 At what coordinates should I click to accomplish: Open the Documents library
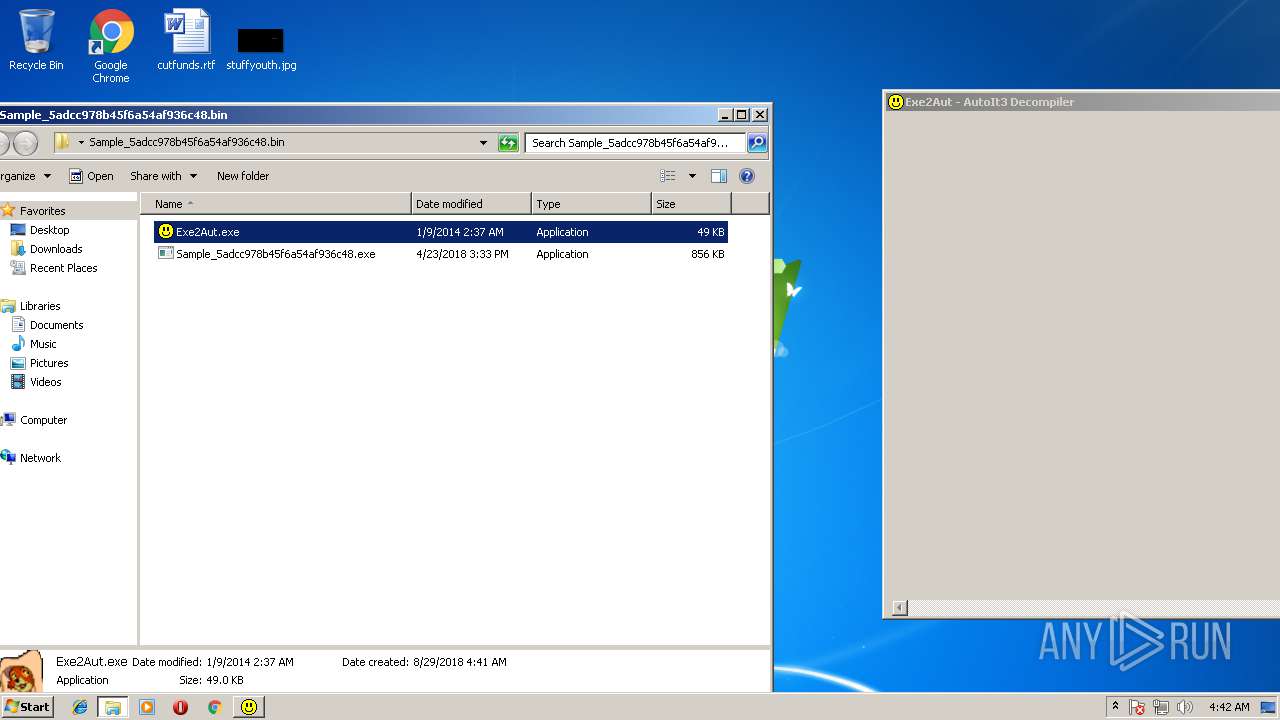(56, 325)
